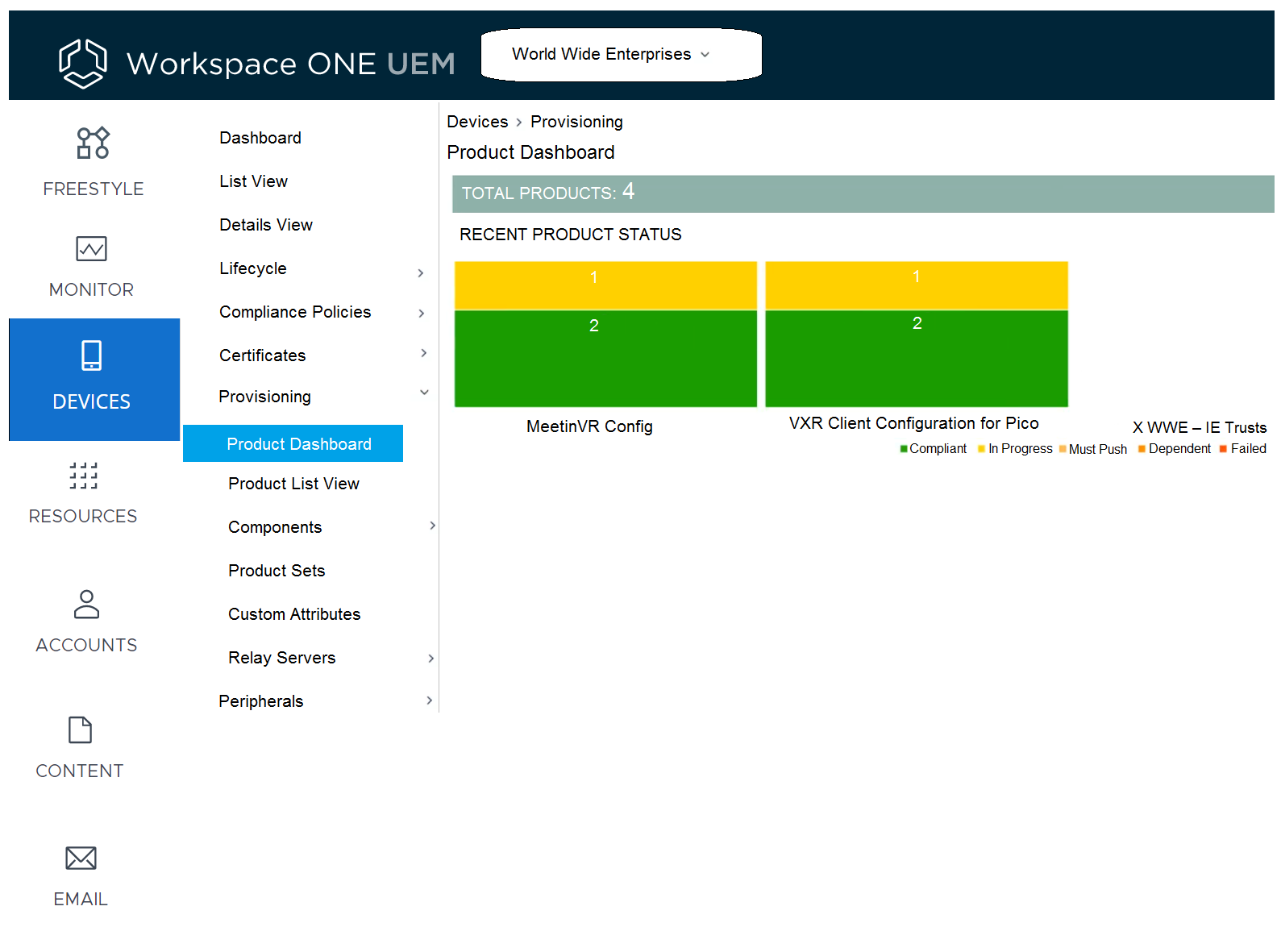
Task: Open Custom Attributes
Action: tap(294, 614)
